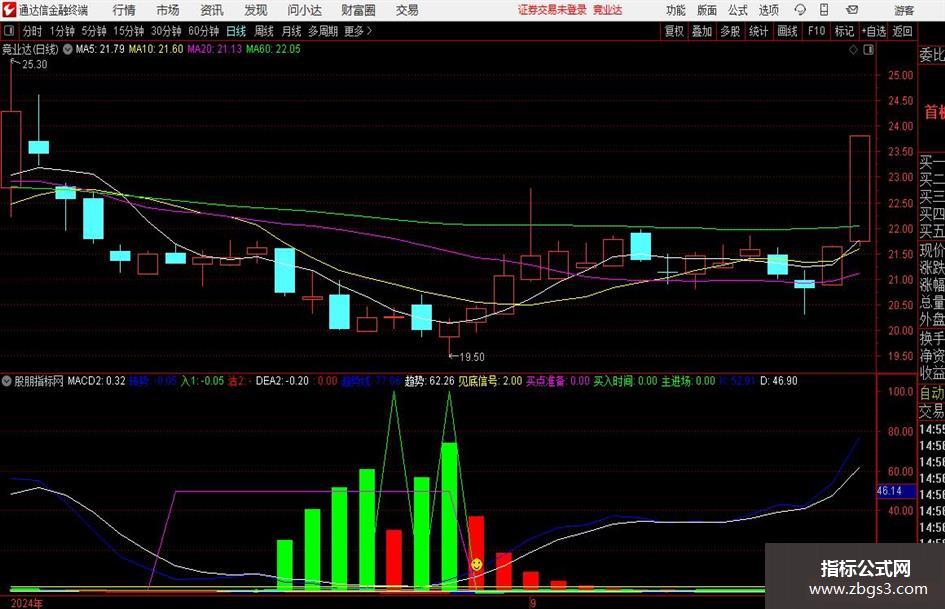945x609 pixels.
Task: Open the F10 company info button
Action: [x=816, y=31]
